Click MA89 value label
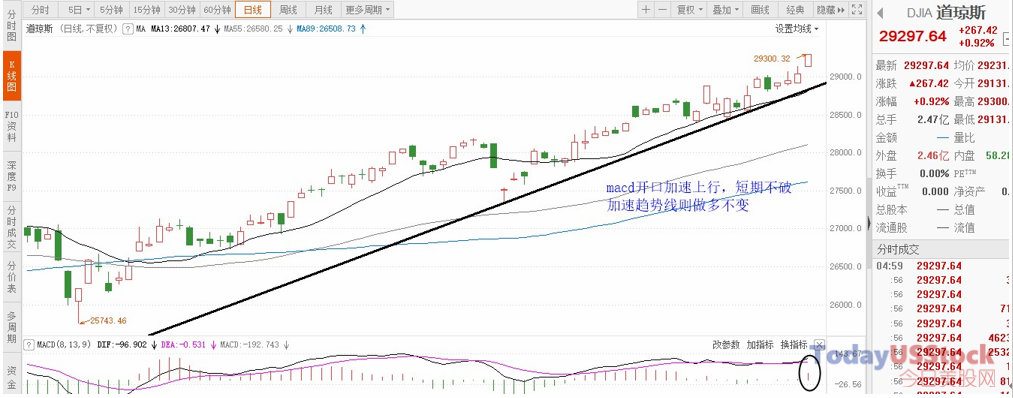 point(326,29)
